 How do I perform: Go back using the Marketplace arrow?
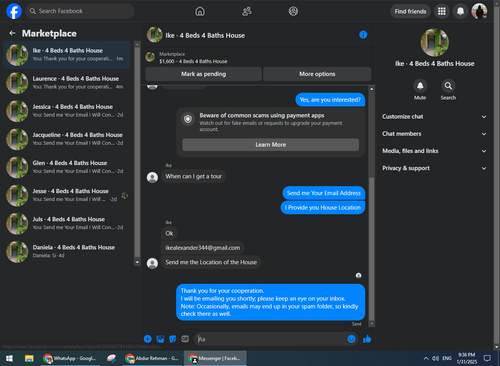click(x=12, y=33)
